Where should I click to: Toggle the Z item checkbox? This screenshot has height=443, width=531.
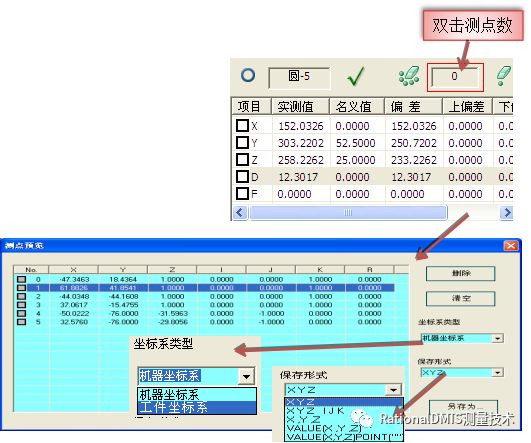click(x=242, y=160)
